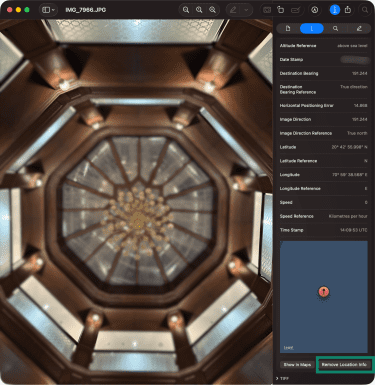Select the Altitude Reference row label
The height and width of the screenshot is (385, 375).
point(298,46)
